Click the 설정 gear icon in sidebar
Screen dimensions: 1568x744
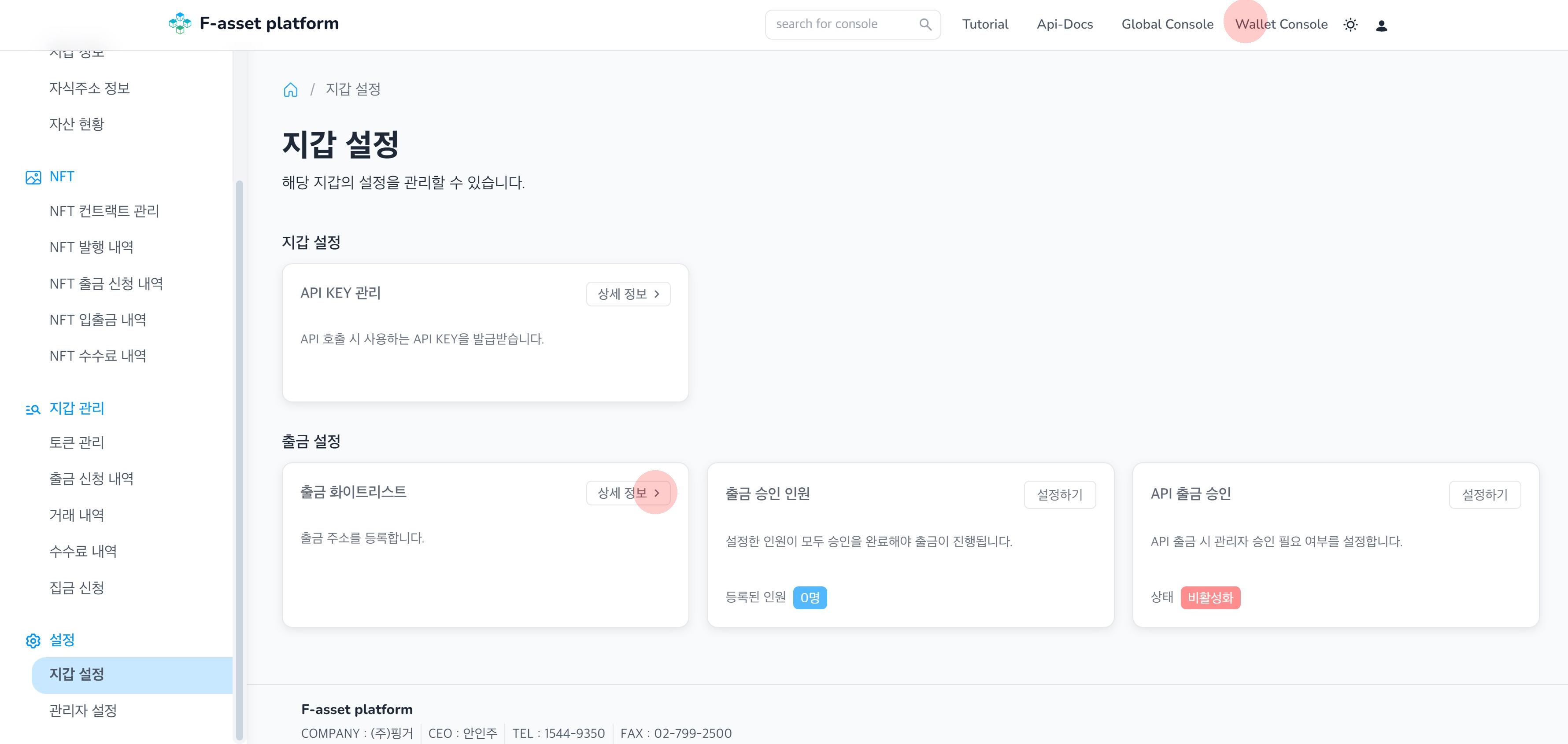[33, 641]
